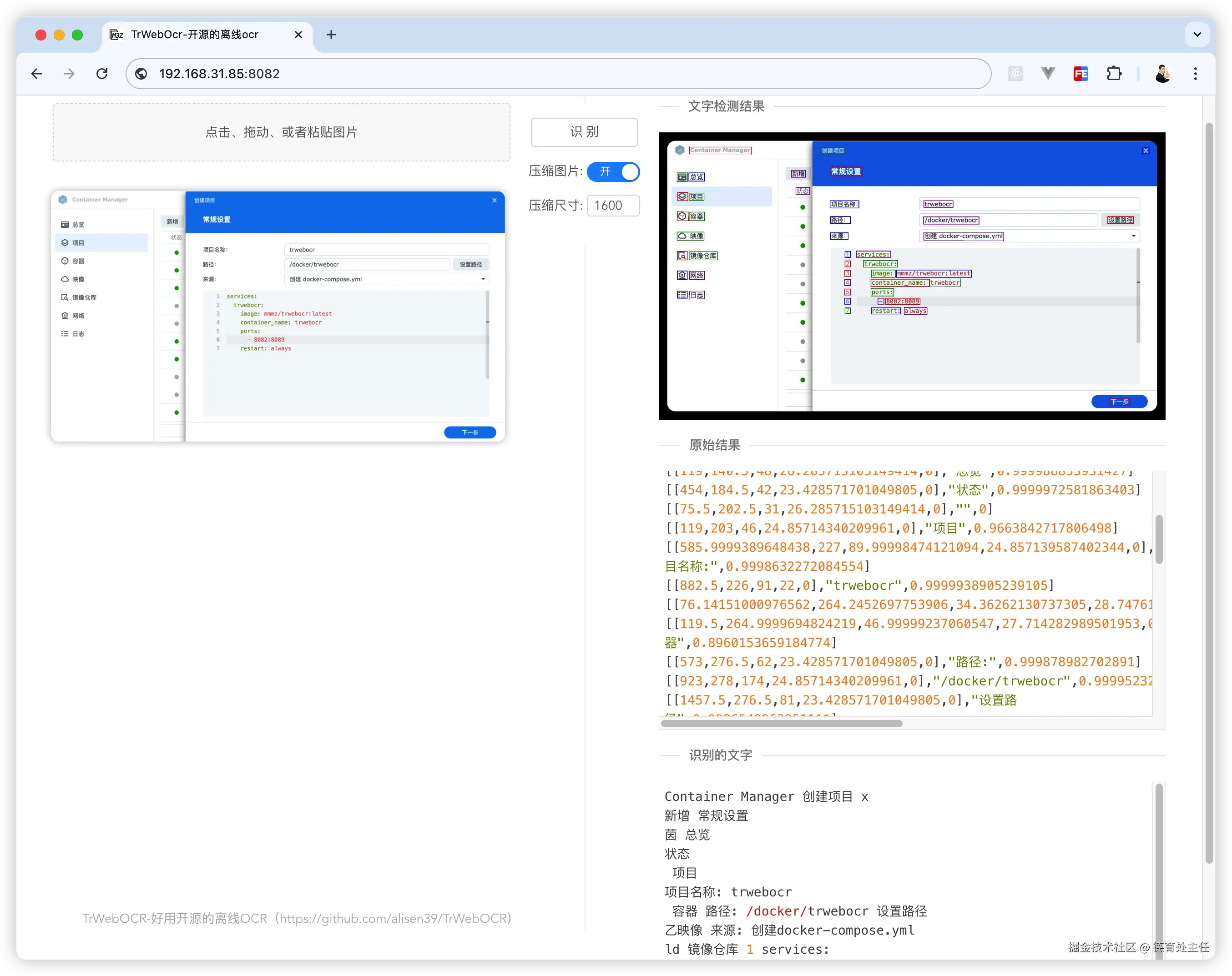
Task: Click the address bar URL
Action: tap(219, 74)
